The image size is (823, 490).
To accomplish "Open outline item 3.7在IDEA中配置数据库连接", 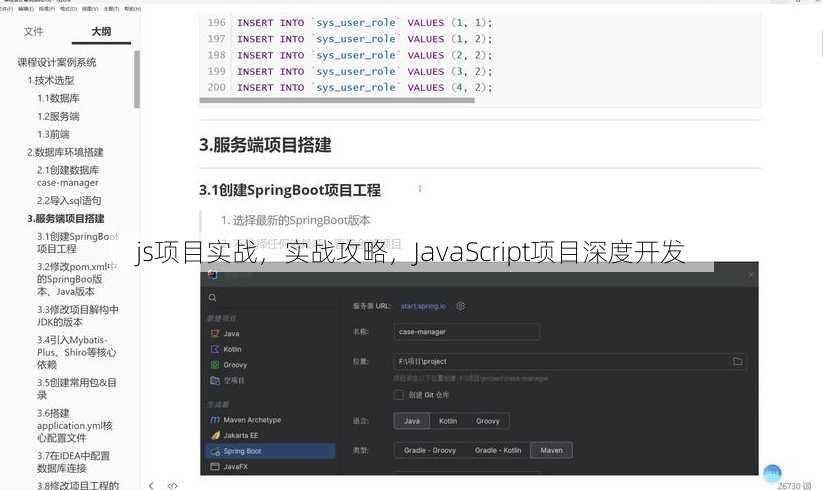I will point(73,462).
